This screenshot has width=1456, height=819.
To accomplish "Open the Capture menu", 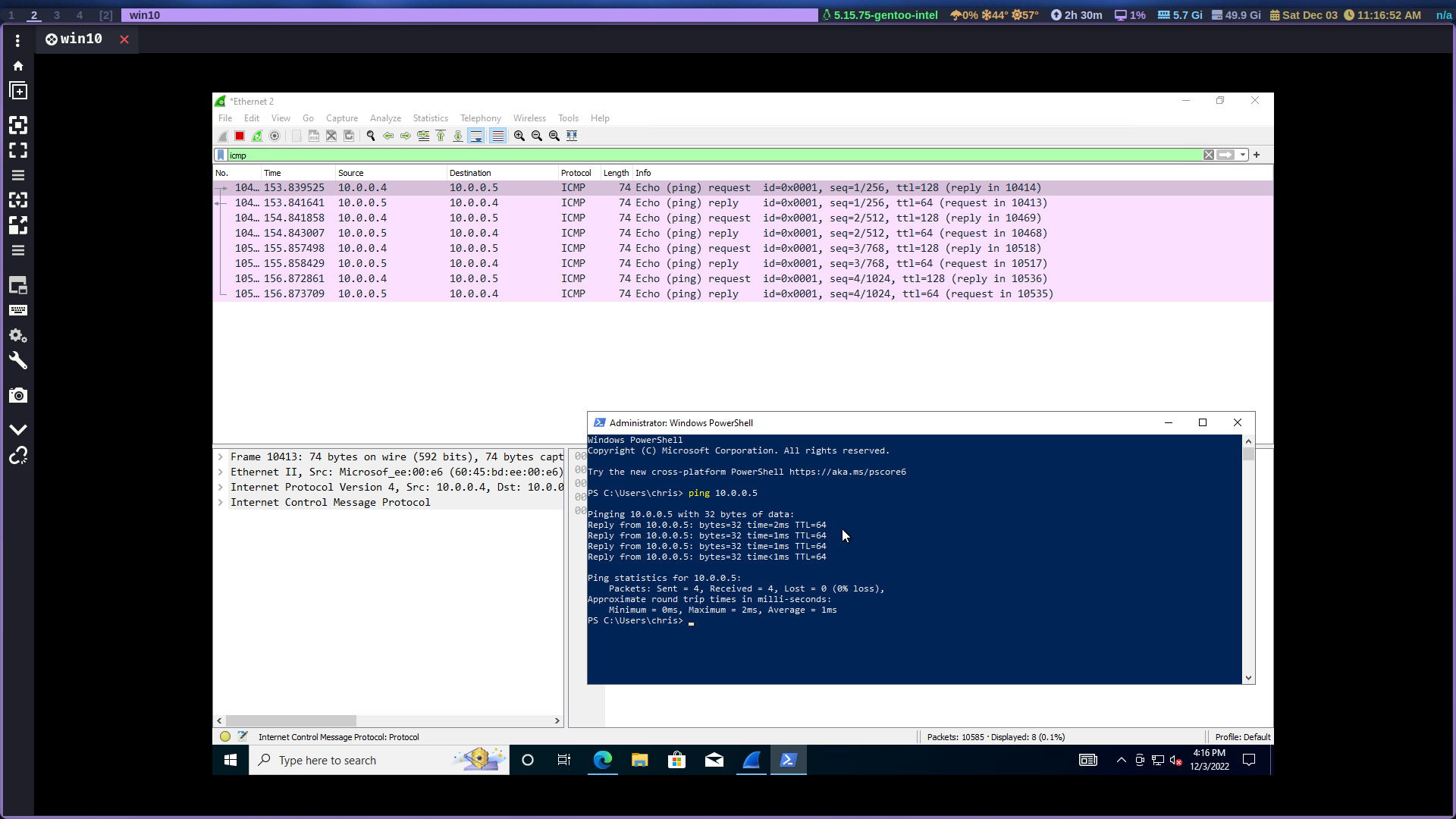I will 342,118.
